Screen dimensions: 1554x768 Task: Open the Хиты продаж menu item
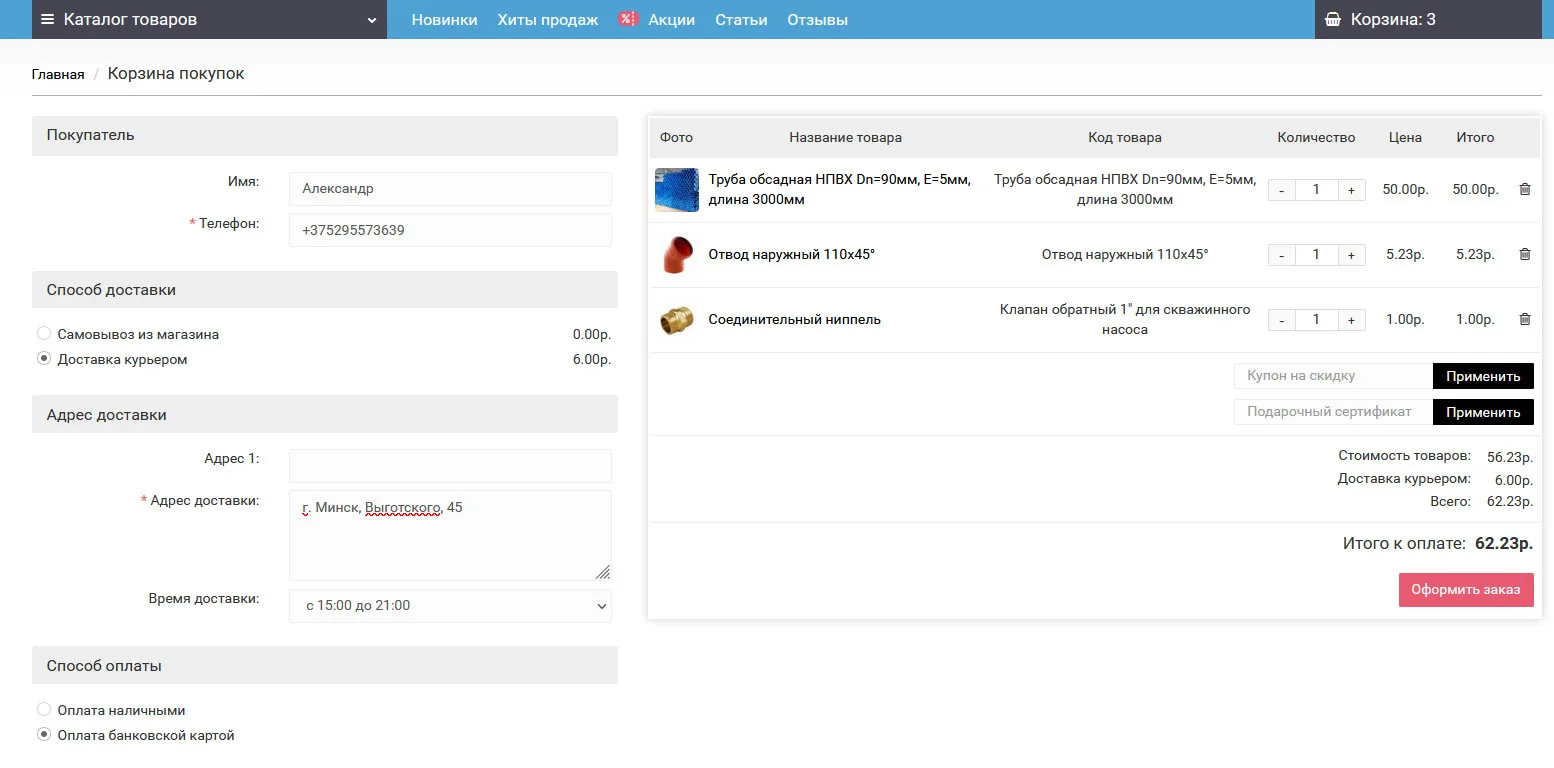click(548, 20)
